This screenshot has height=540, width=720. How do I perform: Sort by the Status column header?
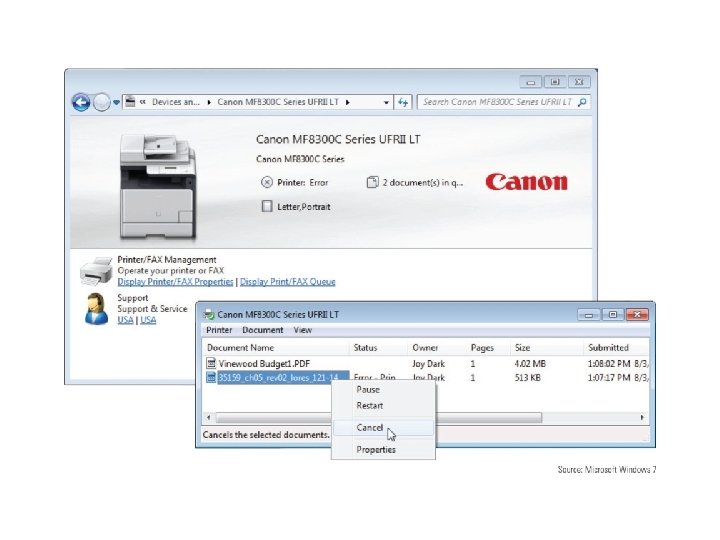click(378, 348)
